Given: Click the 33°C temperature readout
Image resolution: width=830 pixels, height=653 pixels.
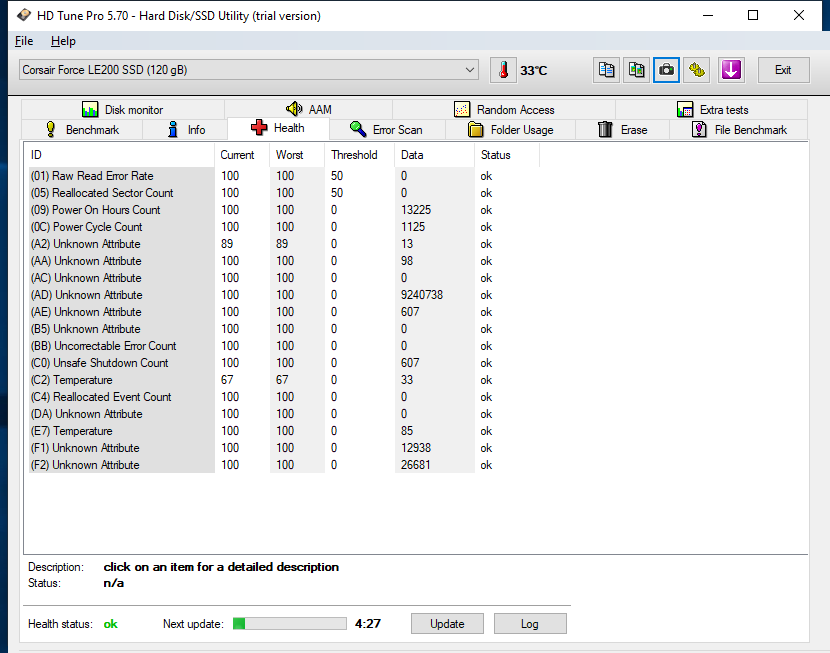Looking at the screenshot, I should tap(534, 70).
